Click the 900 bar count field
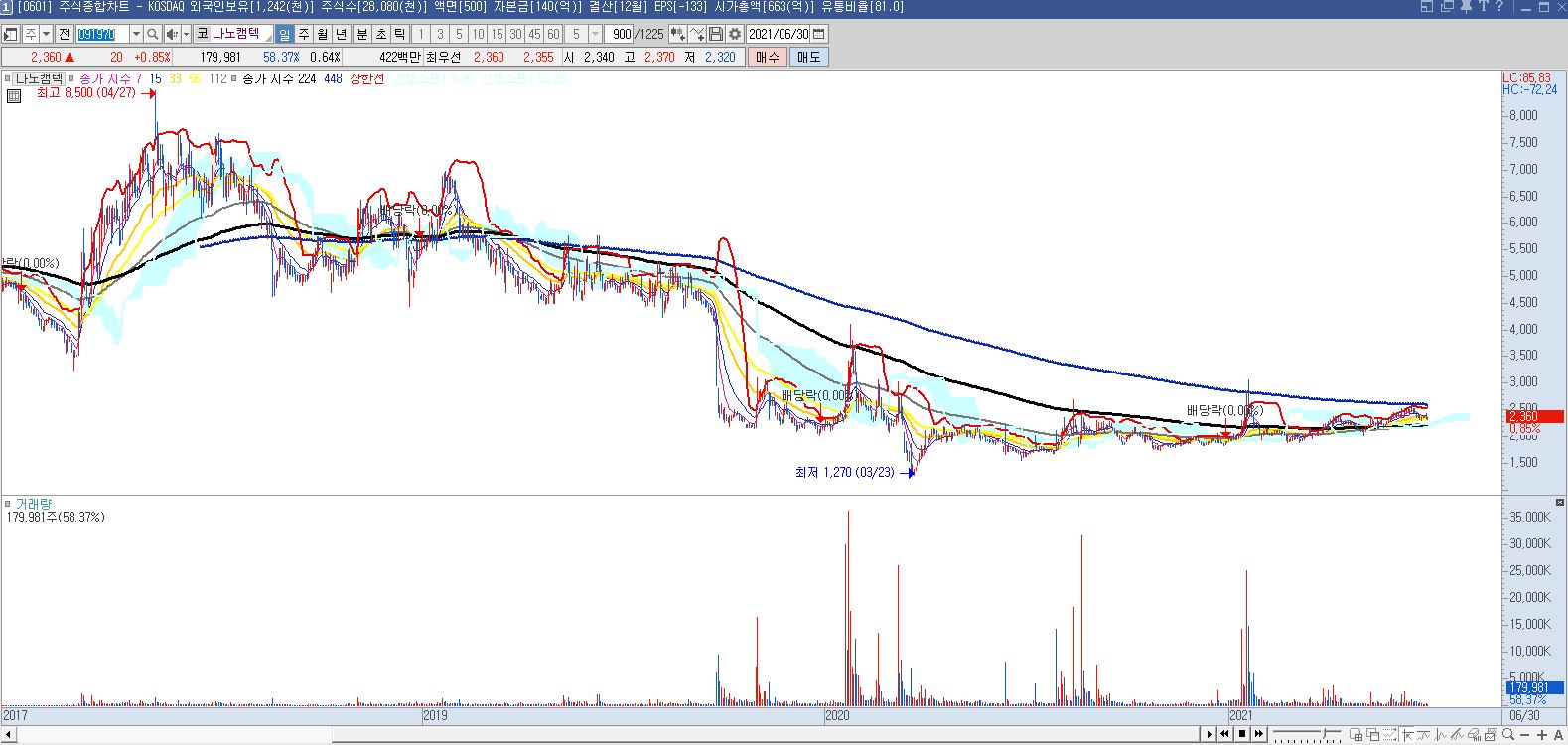This screenshot has height=745, width=1568. tap(621, 34)
